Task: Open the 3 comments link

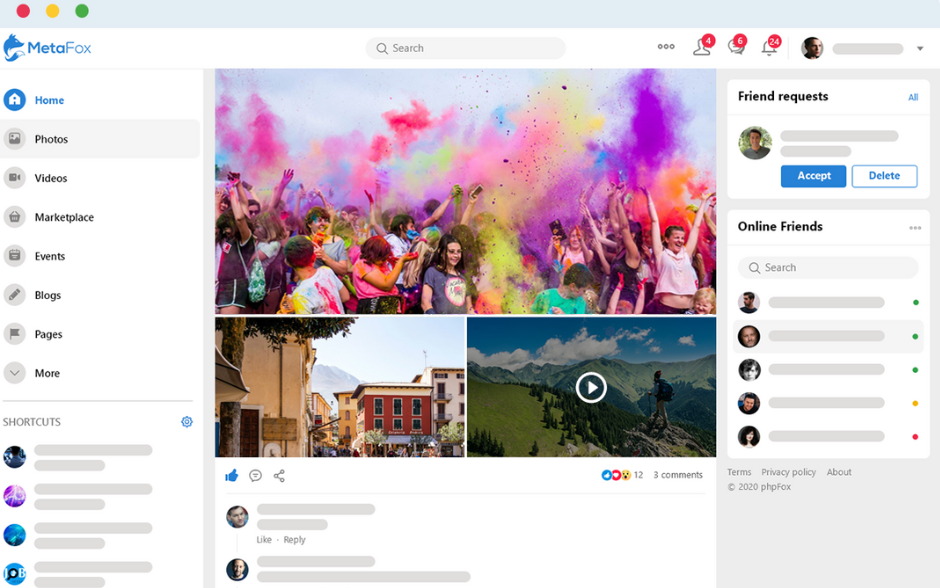Action: tap(677, 475)
